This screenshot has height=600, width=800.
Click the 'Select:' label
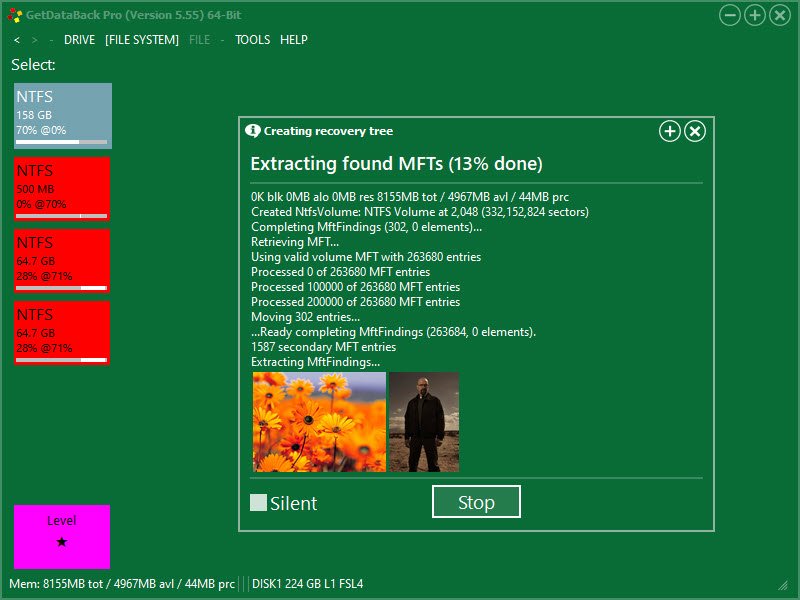[33, 65]
